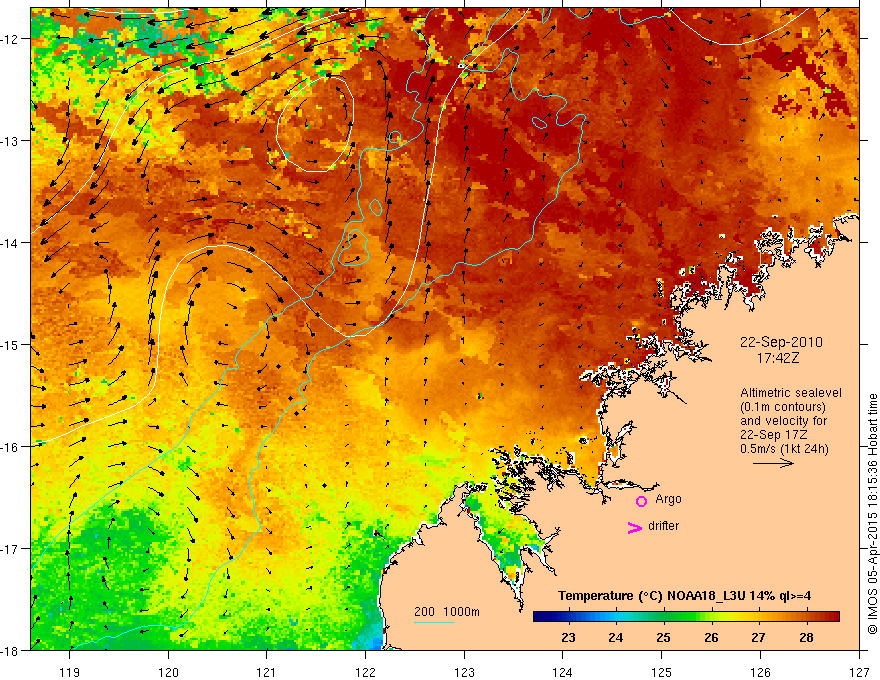The image size is (880, 680).
Task: Click the 0.5m/s velocity reference arrow
Action: 773,463
